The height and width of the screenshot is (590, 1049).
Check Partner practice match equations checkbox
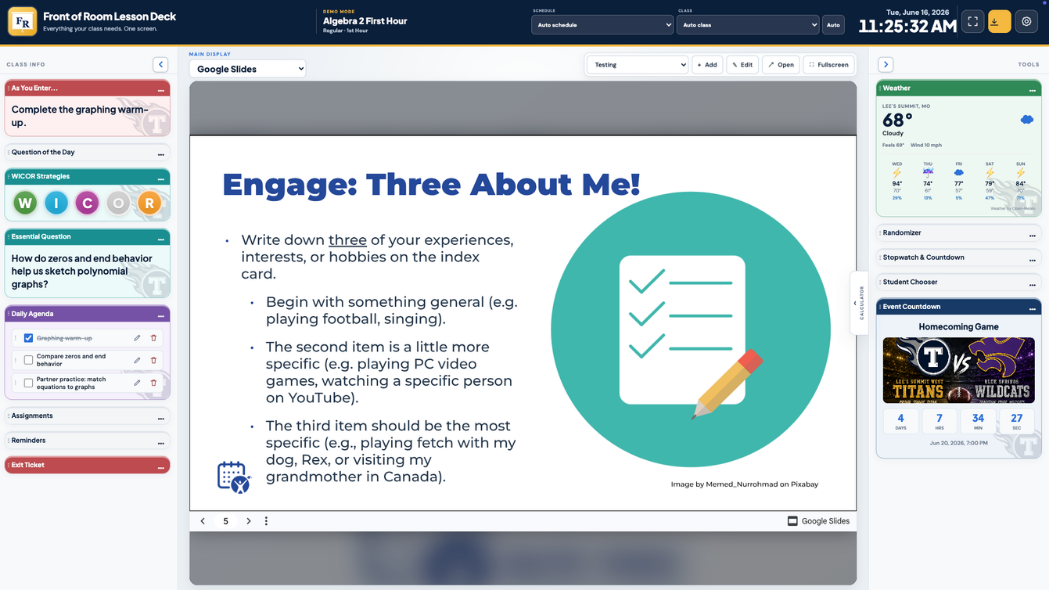click(x=28, y=383)
